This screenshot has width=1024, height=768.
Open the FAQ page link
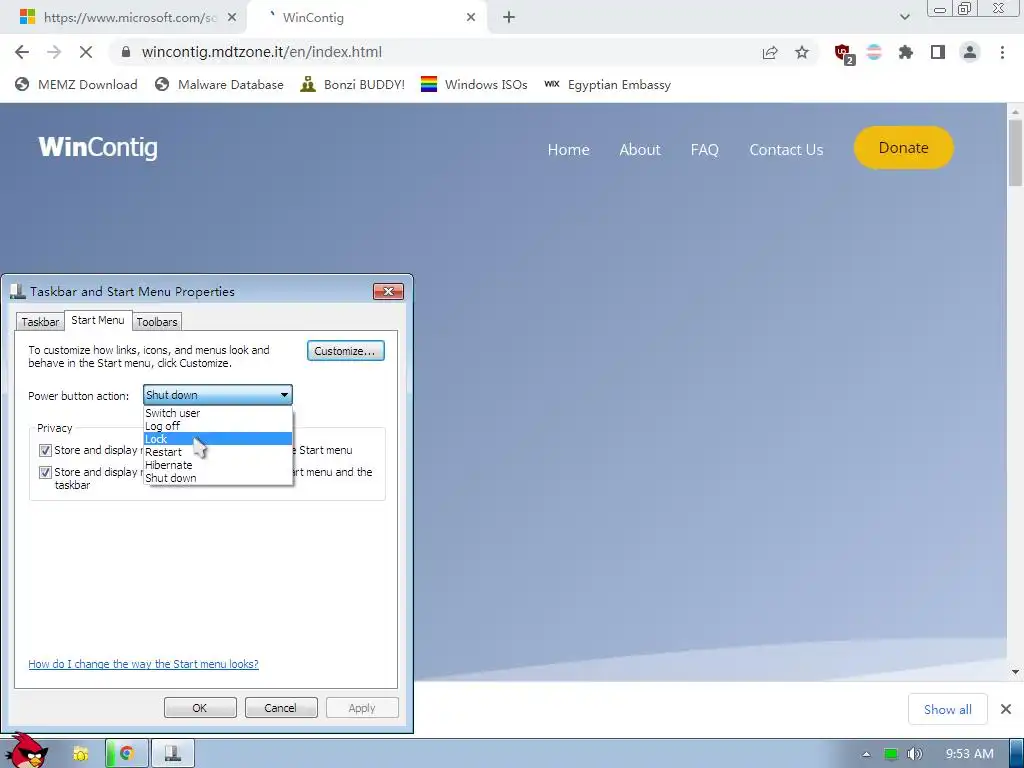click(704, 150)
